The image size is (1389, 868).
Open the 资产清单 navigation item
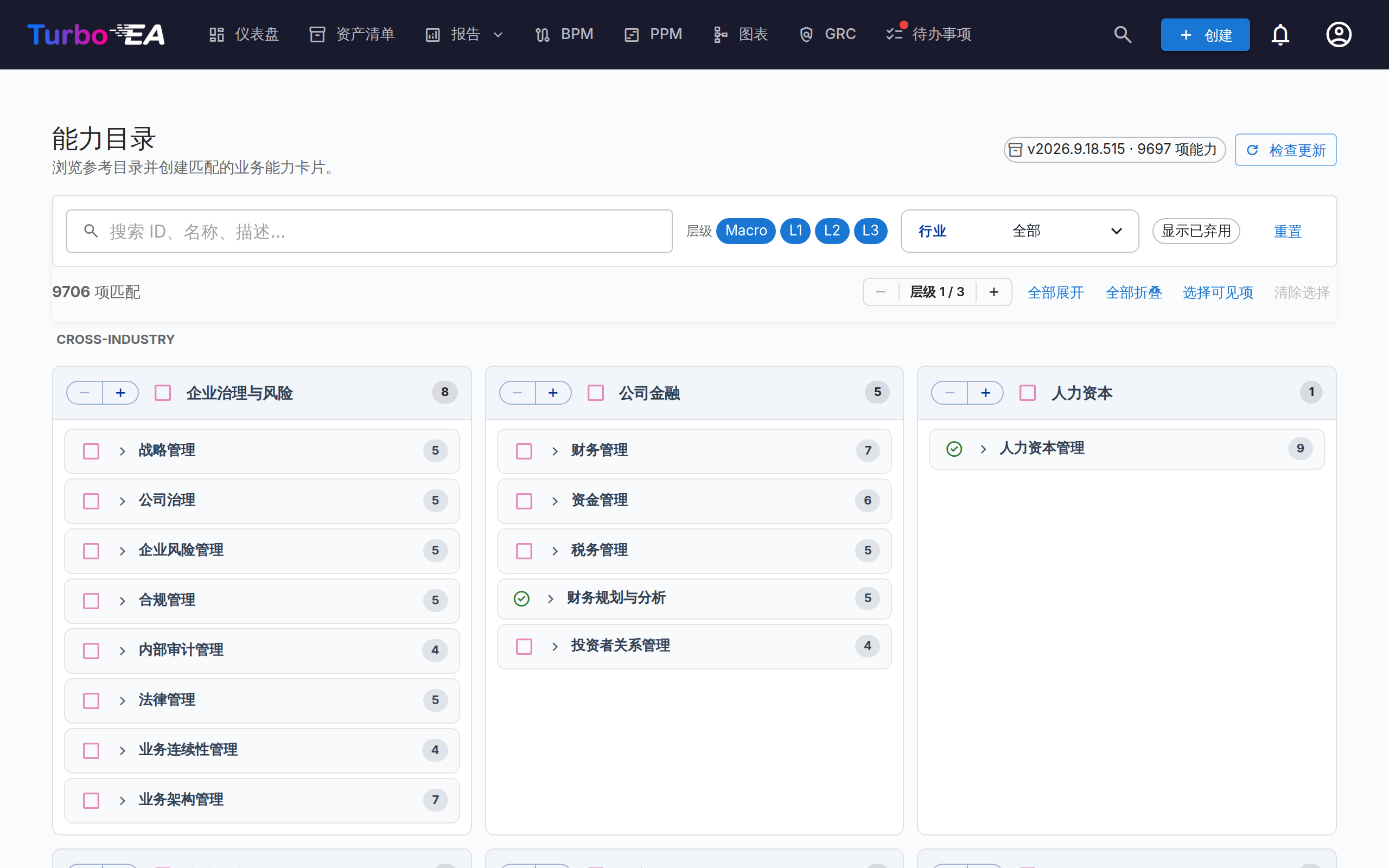coord(352,34)
